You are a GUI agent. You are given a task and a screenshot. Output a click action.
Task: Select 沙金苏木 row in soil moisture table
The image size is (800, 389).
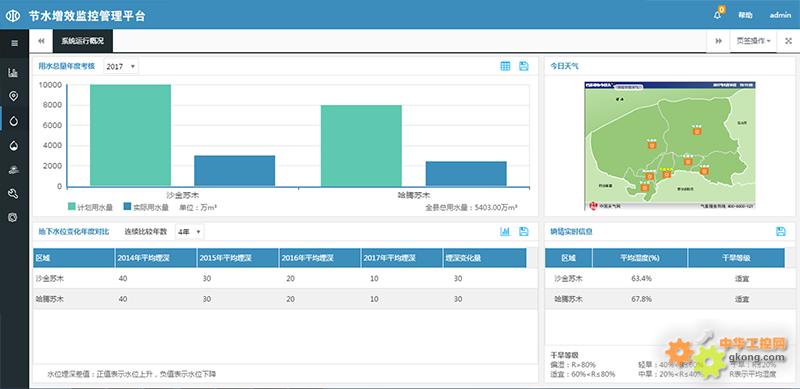(670, 279)
